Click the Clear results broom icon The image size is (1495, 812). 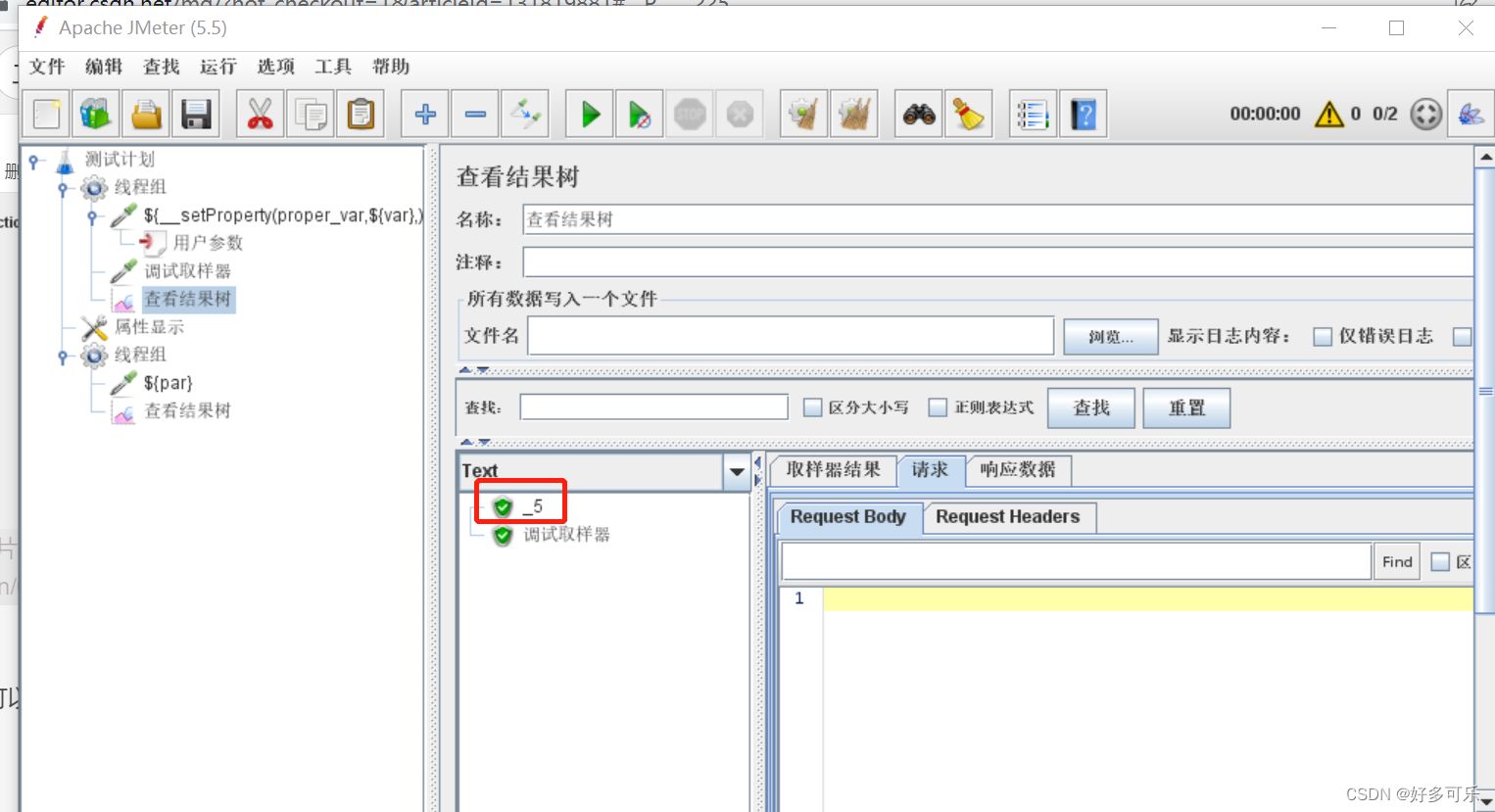coord(804,115)
